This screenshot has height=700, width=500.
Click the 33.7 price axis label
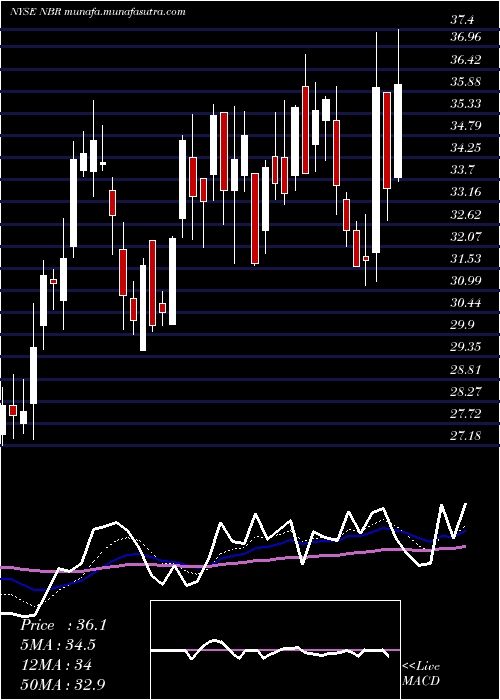click(x=462, y=169)
